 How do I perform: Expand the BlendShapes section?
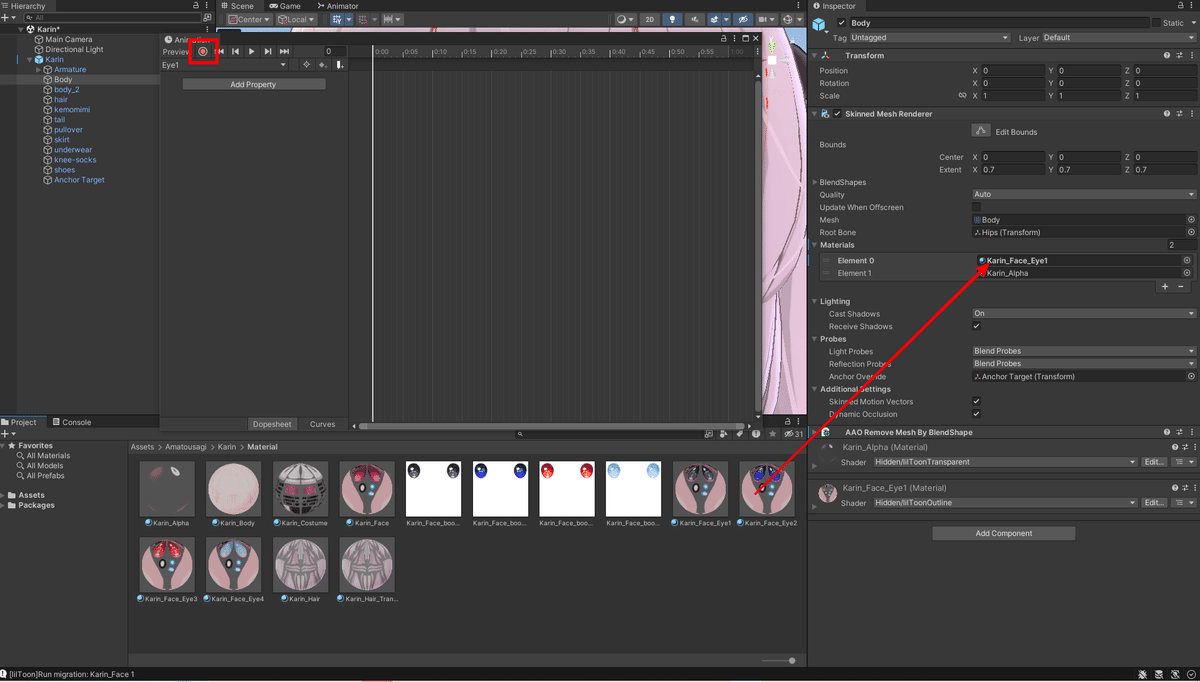point(816,182)
